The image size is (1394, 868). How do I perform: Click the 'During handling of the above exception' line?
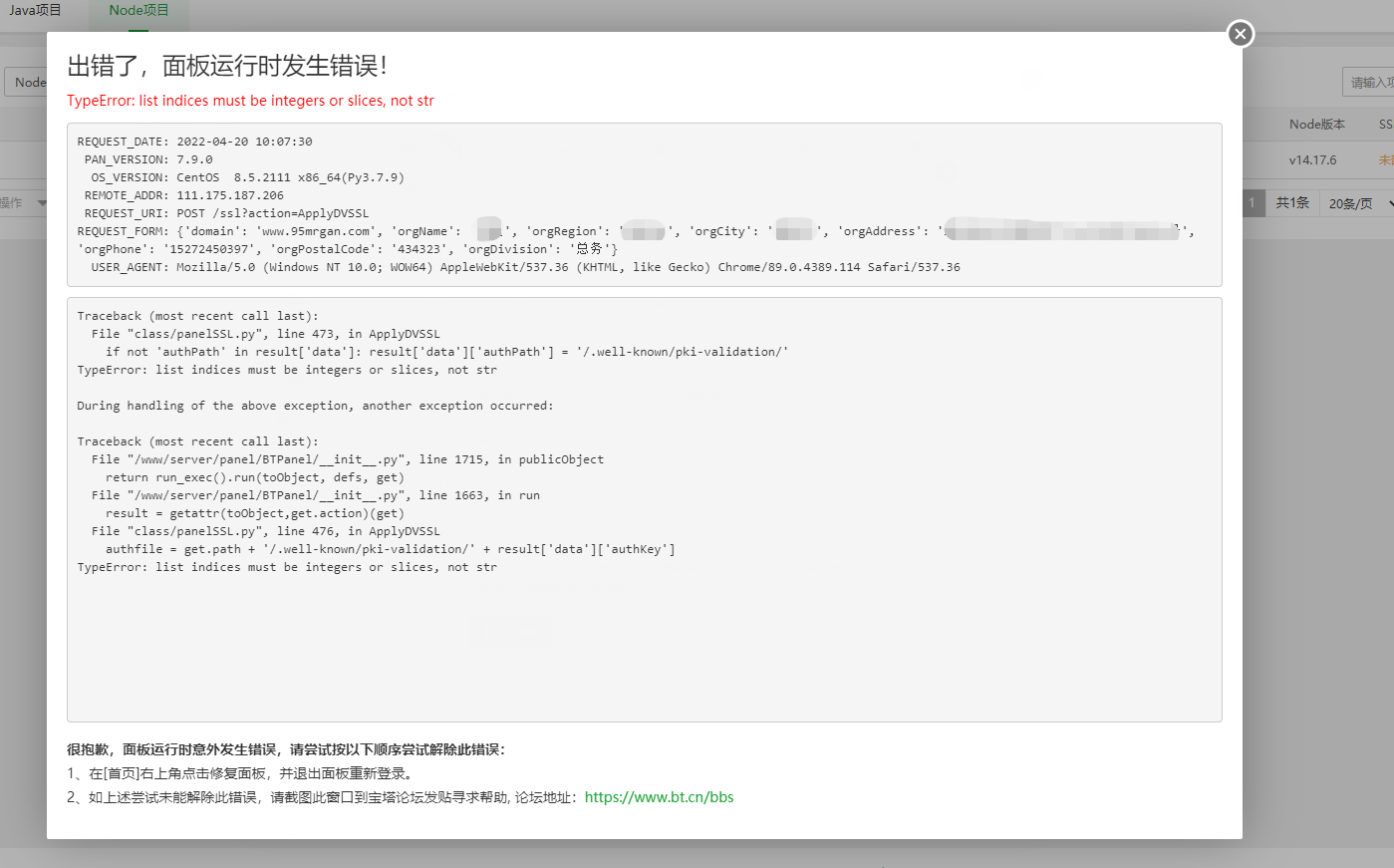315,406
